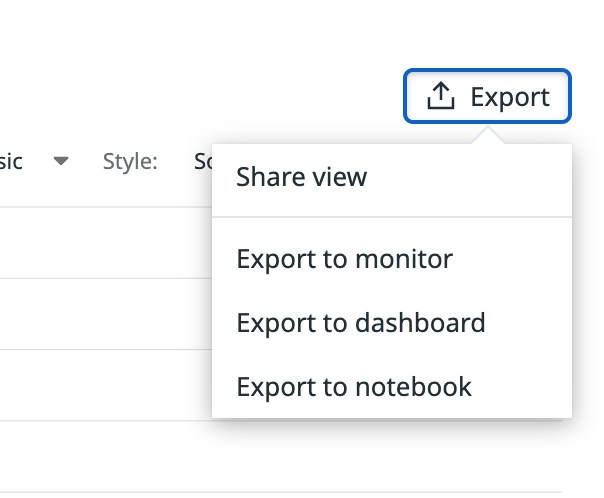604x498 pixels.
Task: Click blank space left of the Export button
Action: pos(231,96)
